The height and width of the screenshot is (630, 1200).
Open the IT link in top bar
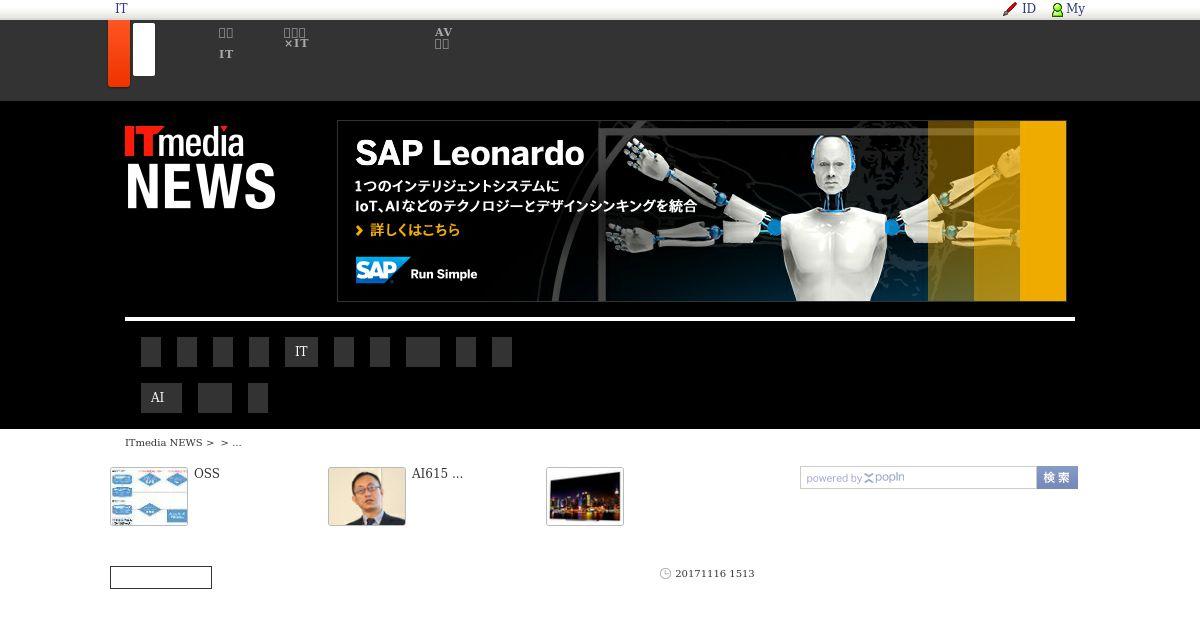121,8
